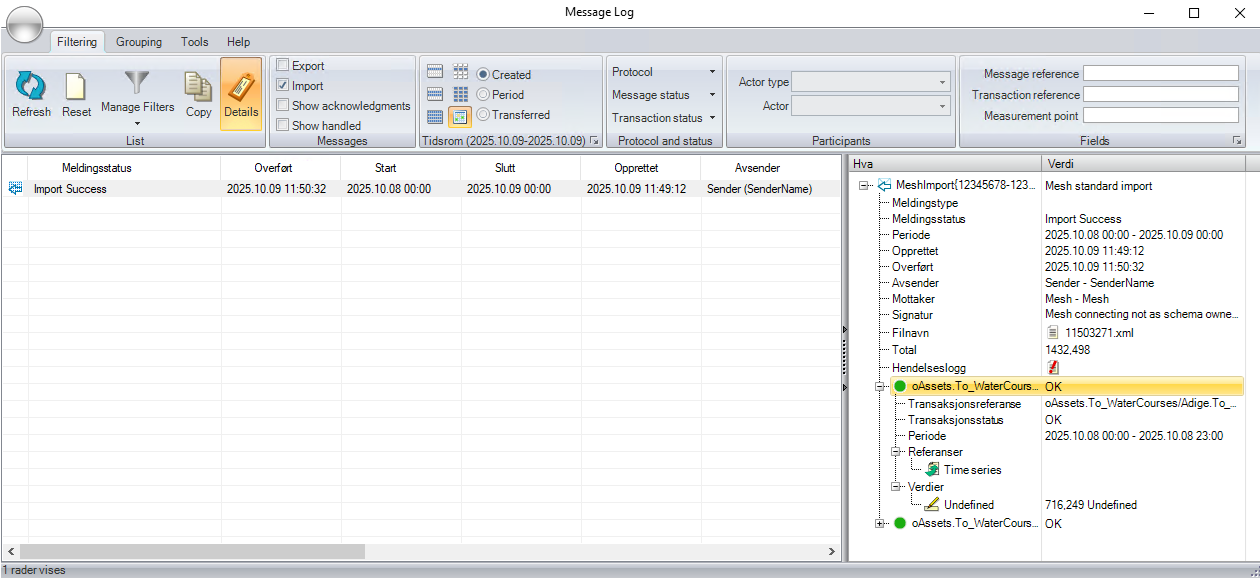The height and width of the screenshot is (578, 1260).
Task: Open the Tools ribbon tab
Action: point(194,42)
